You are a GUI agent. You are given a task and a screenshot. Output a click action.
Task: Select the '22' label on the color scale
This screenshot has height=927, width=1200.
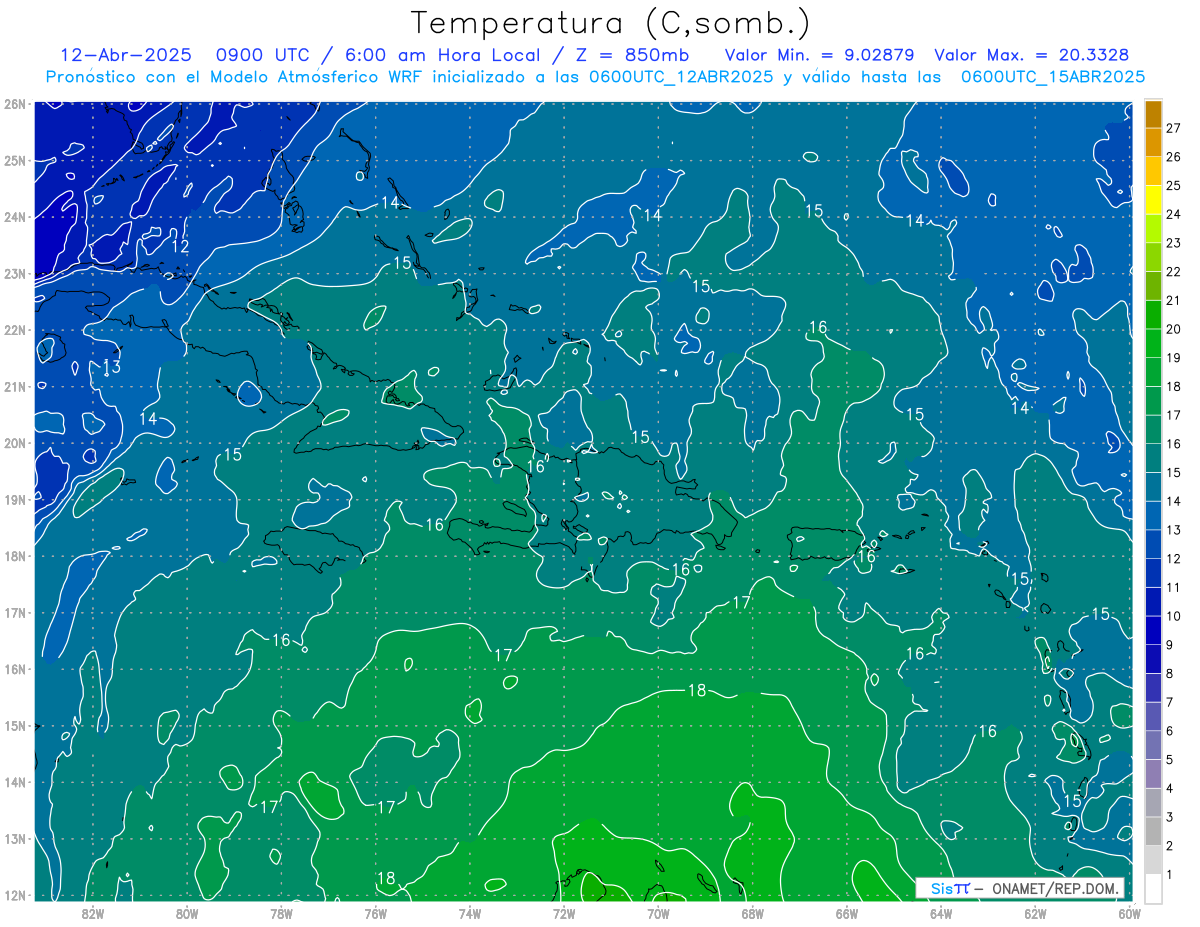click(1174, 271)
